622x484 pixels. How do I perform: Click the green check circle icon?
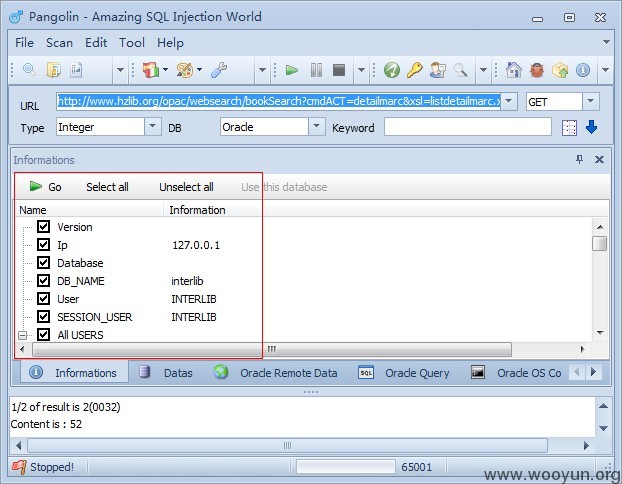pyautogui.click(x=392, y=70)
